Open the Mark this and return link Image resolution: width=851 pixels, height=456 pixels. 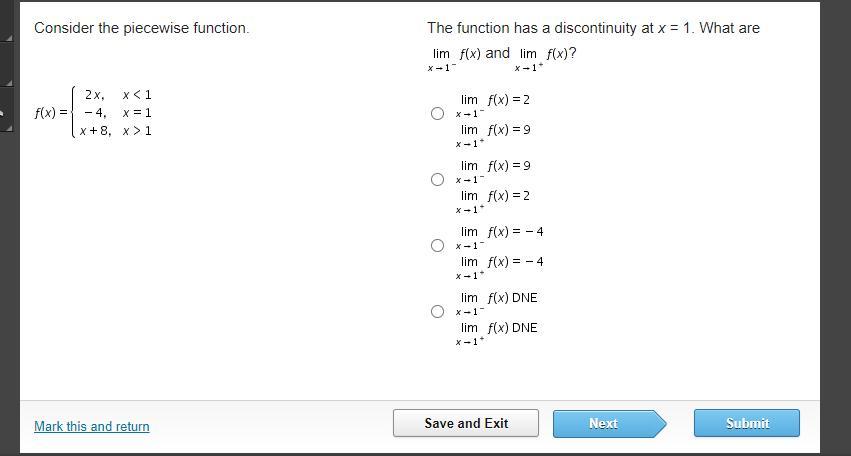tap(92, 426)
